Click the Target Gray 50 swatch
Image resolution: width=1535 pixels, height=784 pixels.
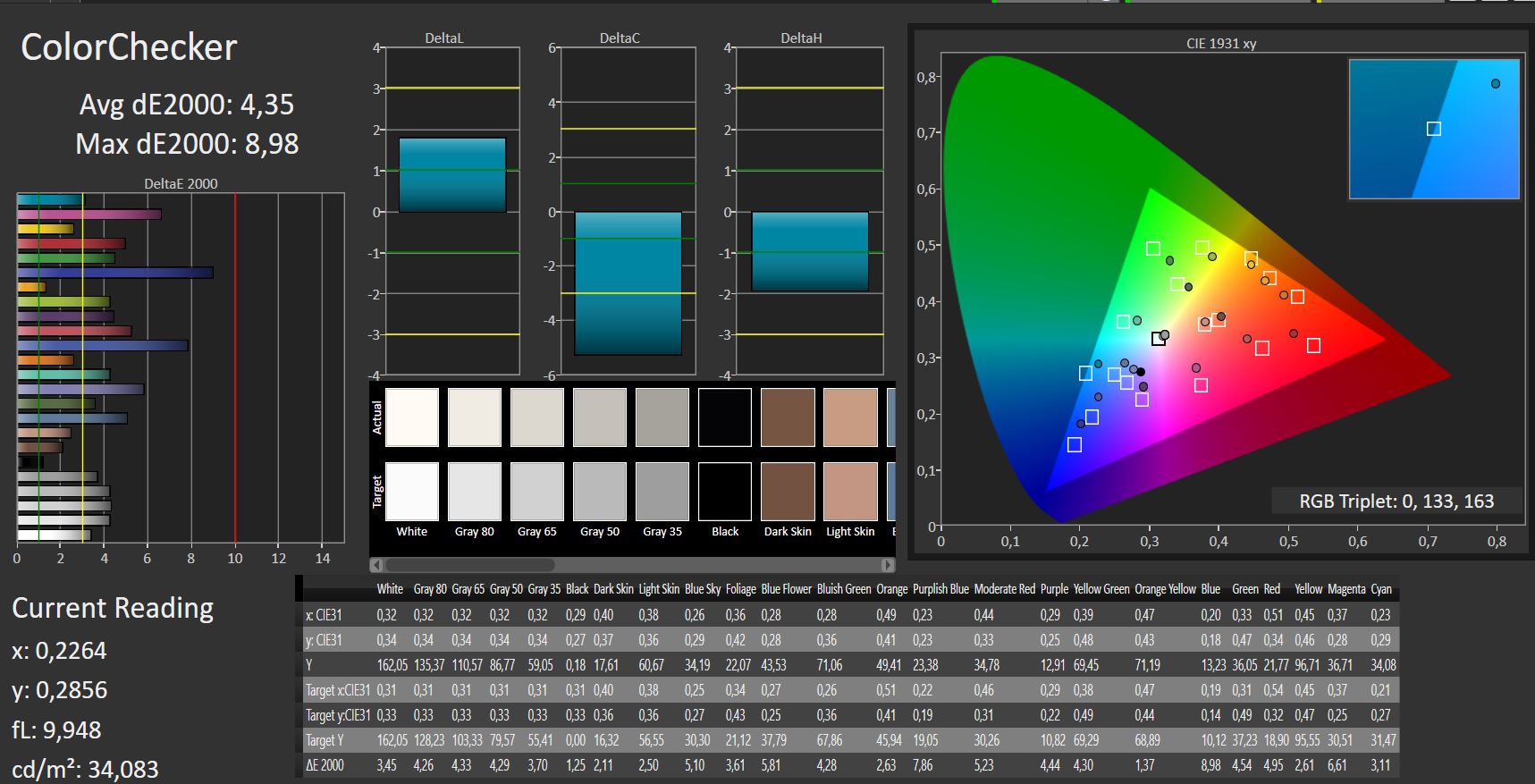600,491
